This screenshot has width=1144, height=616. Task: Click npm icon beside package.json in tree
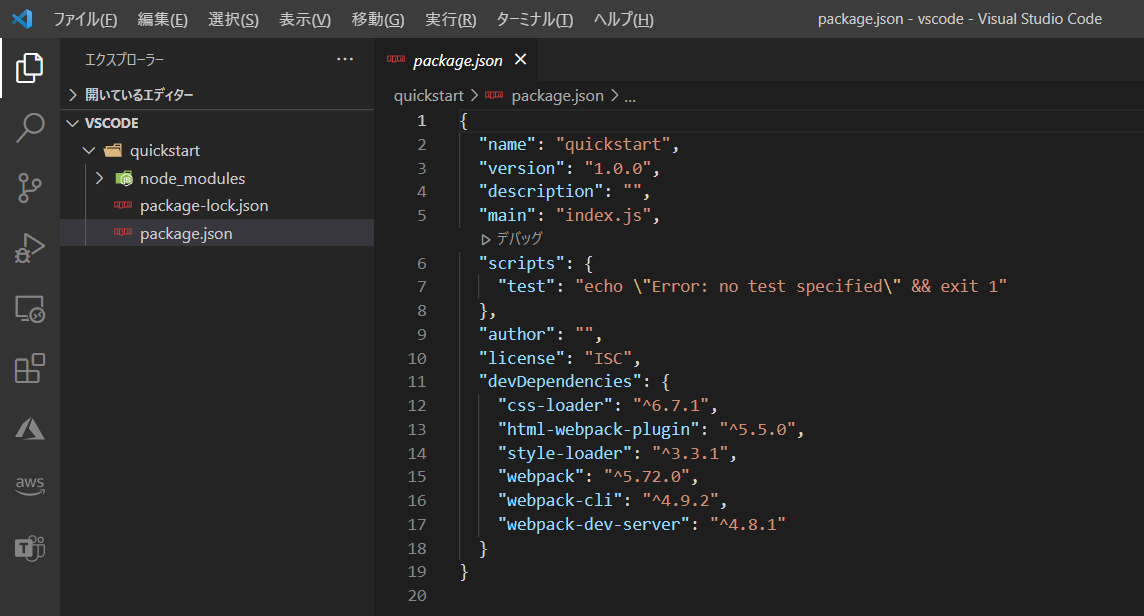click(123, 232)
